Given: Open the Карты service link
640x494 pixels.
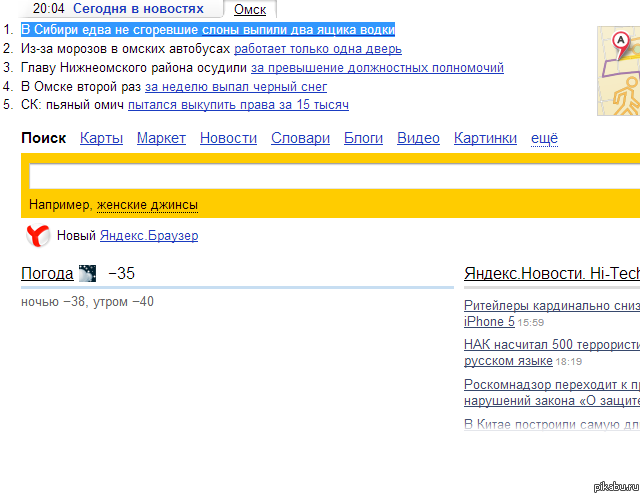Looking at the screenshot, I should tap(101, 139).
